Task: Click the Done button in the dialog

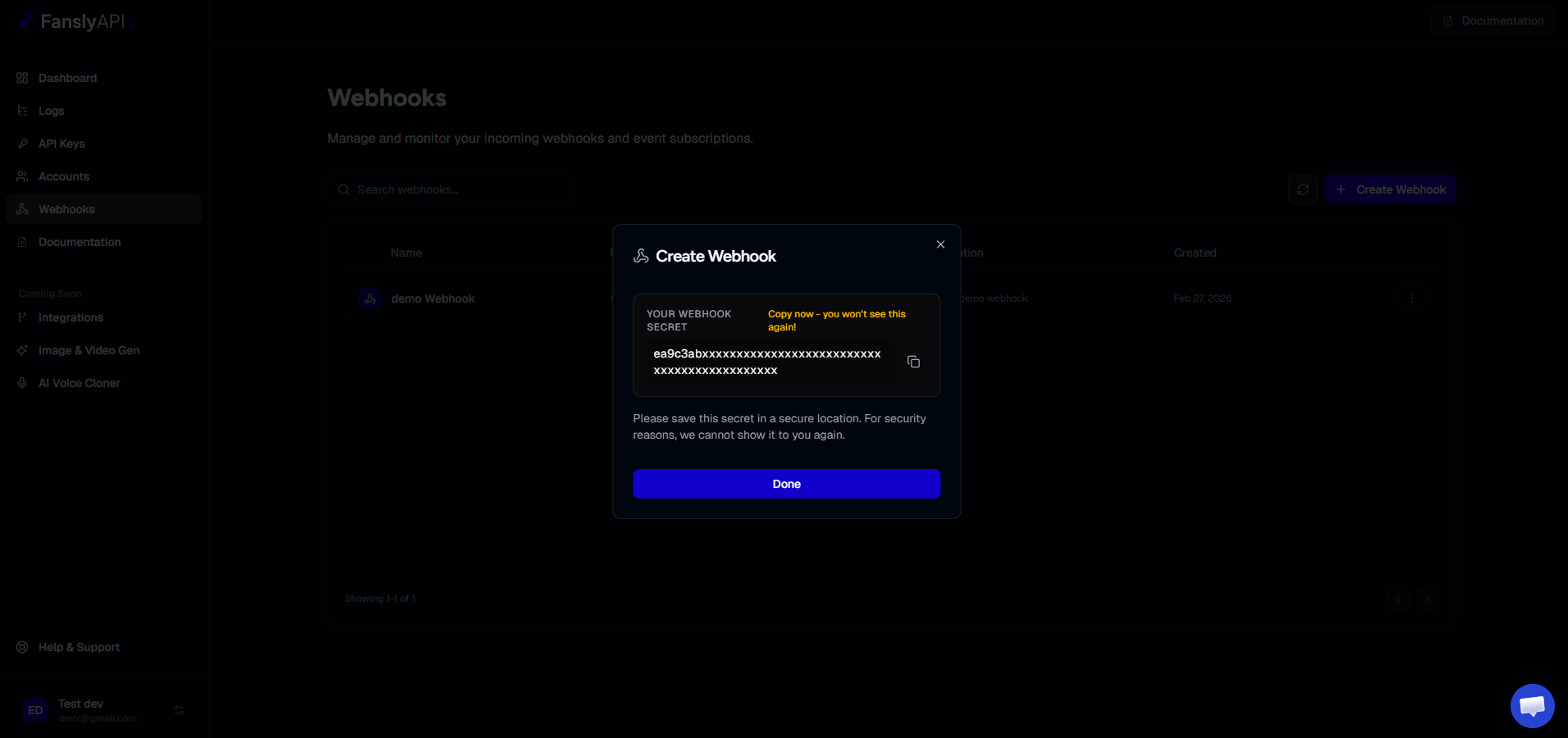Action: (785, 483)
